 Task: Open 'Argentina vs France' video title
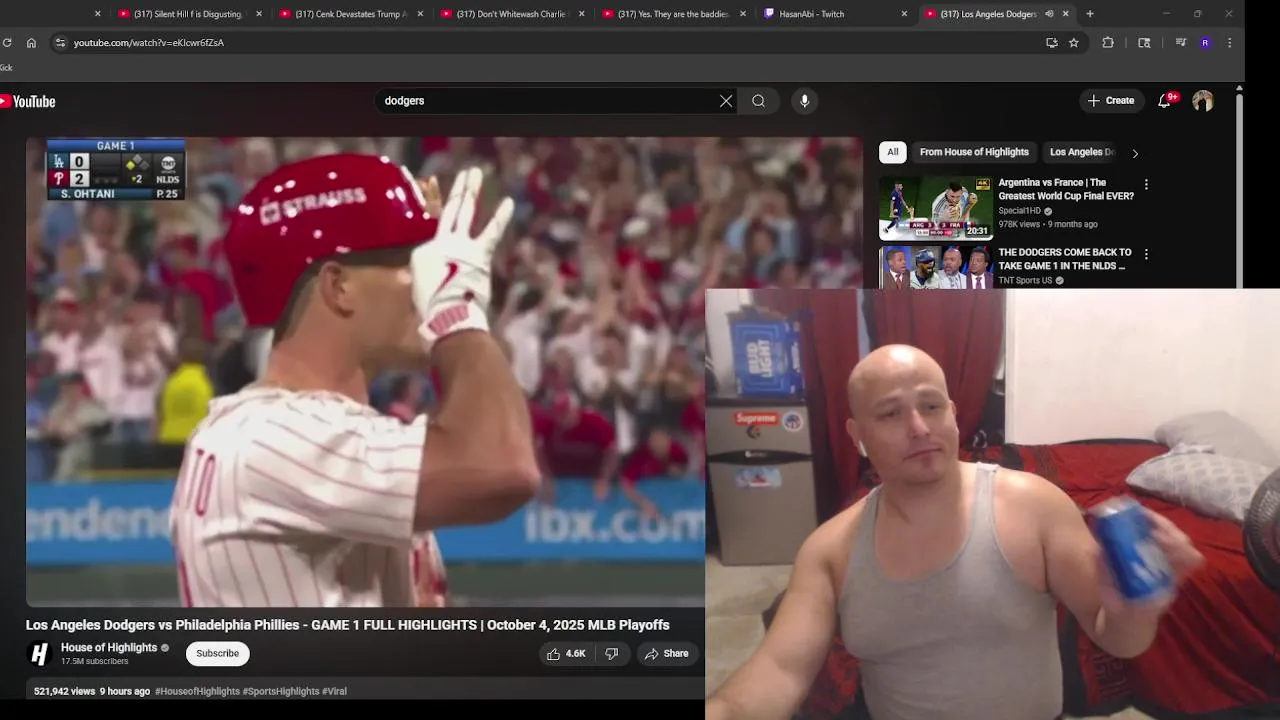[x=1066, y=189]
